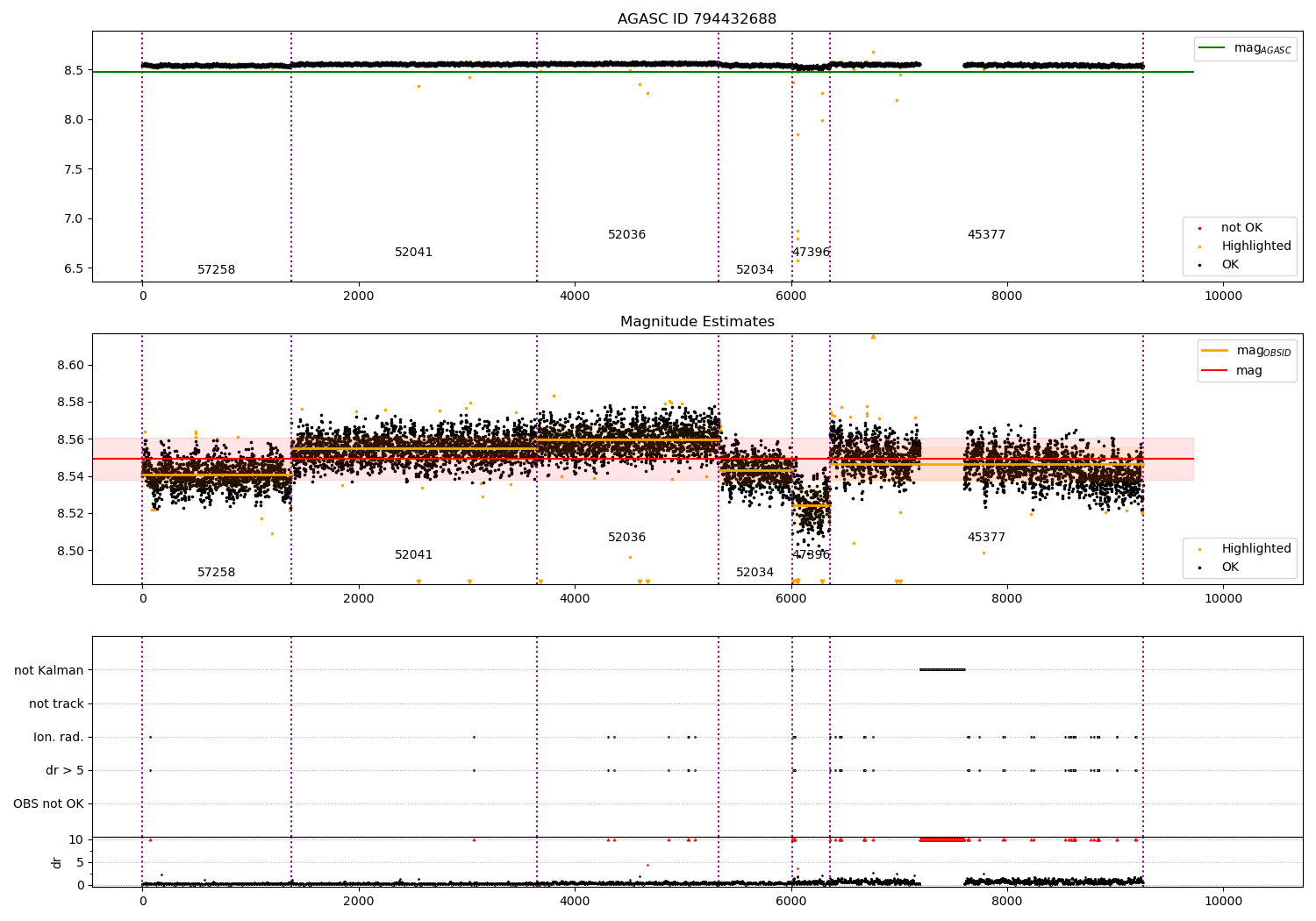Click obsid label 52036 in Magnitude Estimates panel

(626, 538)
